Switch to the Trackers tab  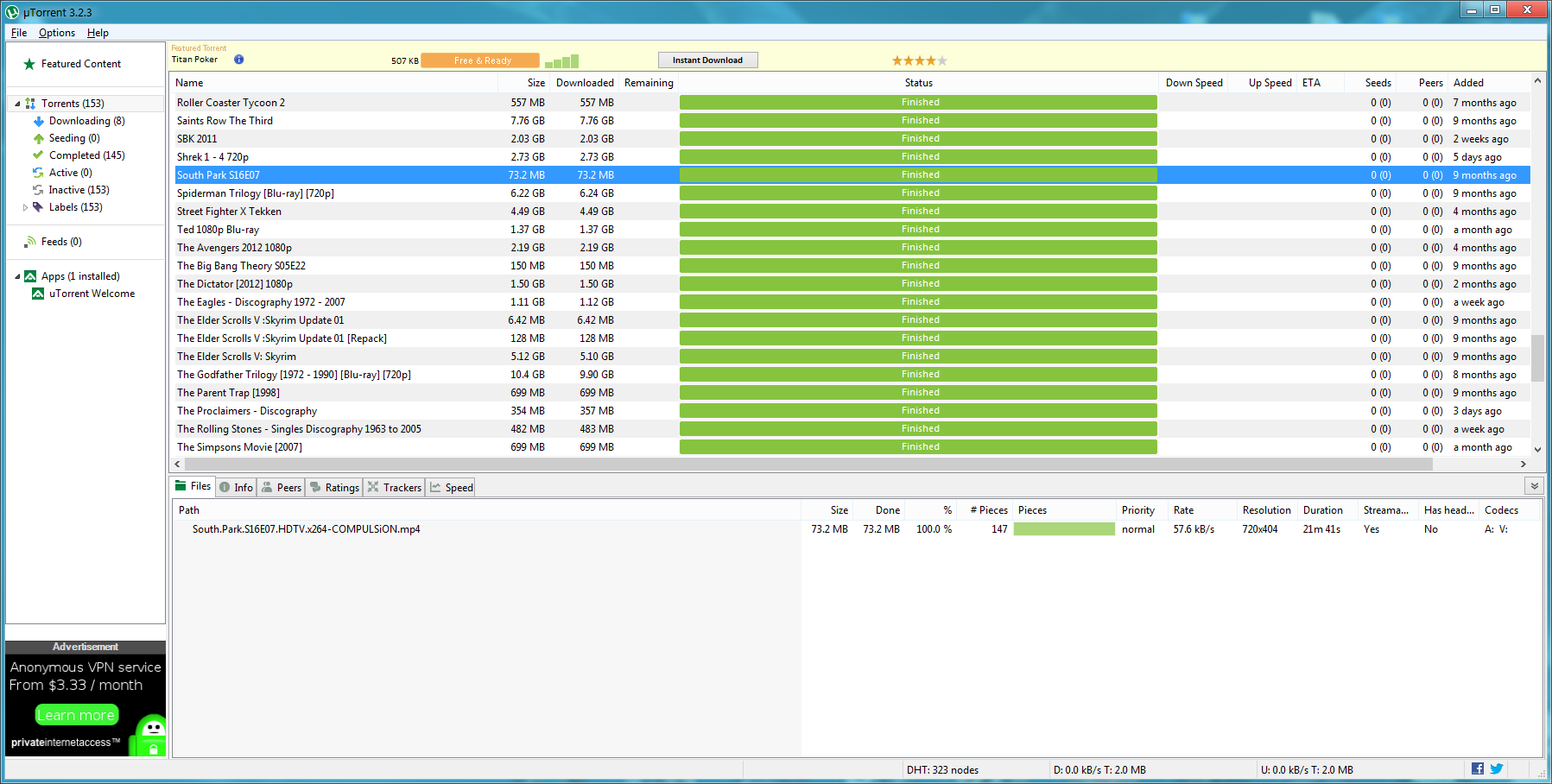[395, 488]
